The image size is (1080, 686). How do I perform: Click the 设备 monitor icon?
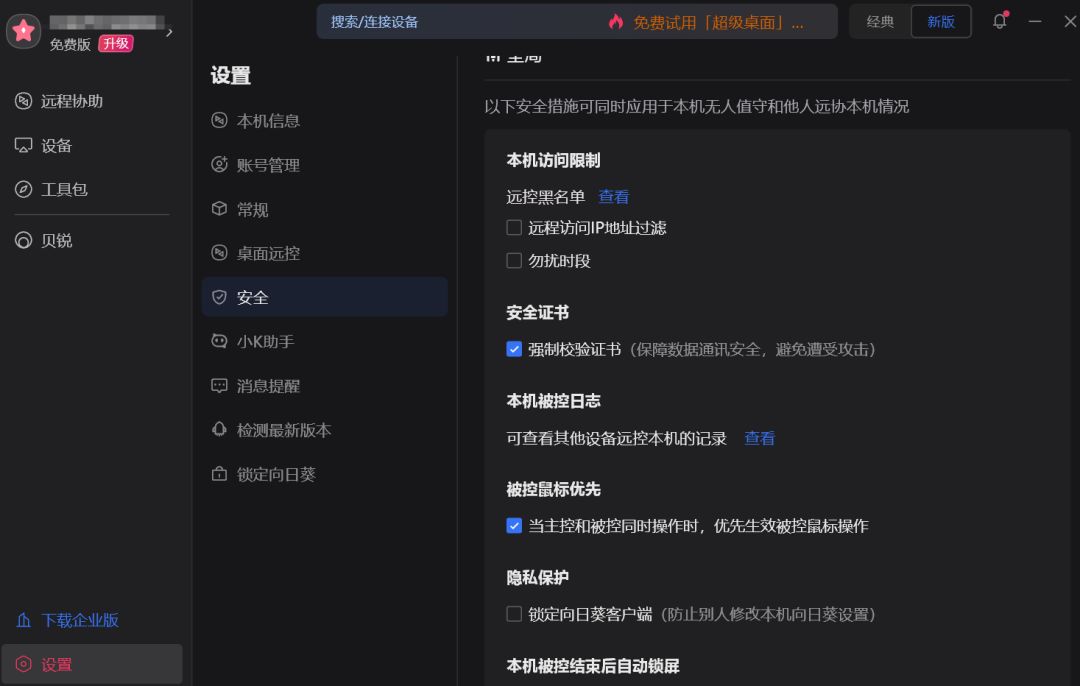pos(23,145)
